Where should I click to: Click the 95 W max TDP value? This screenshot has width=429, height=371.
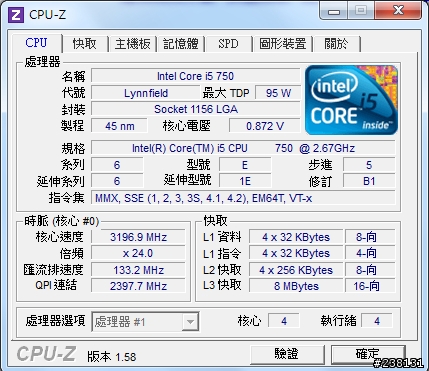point(278,93)
